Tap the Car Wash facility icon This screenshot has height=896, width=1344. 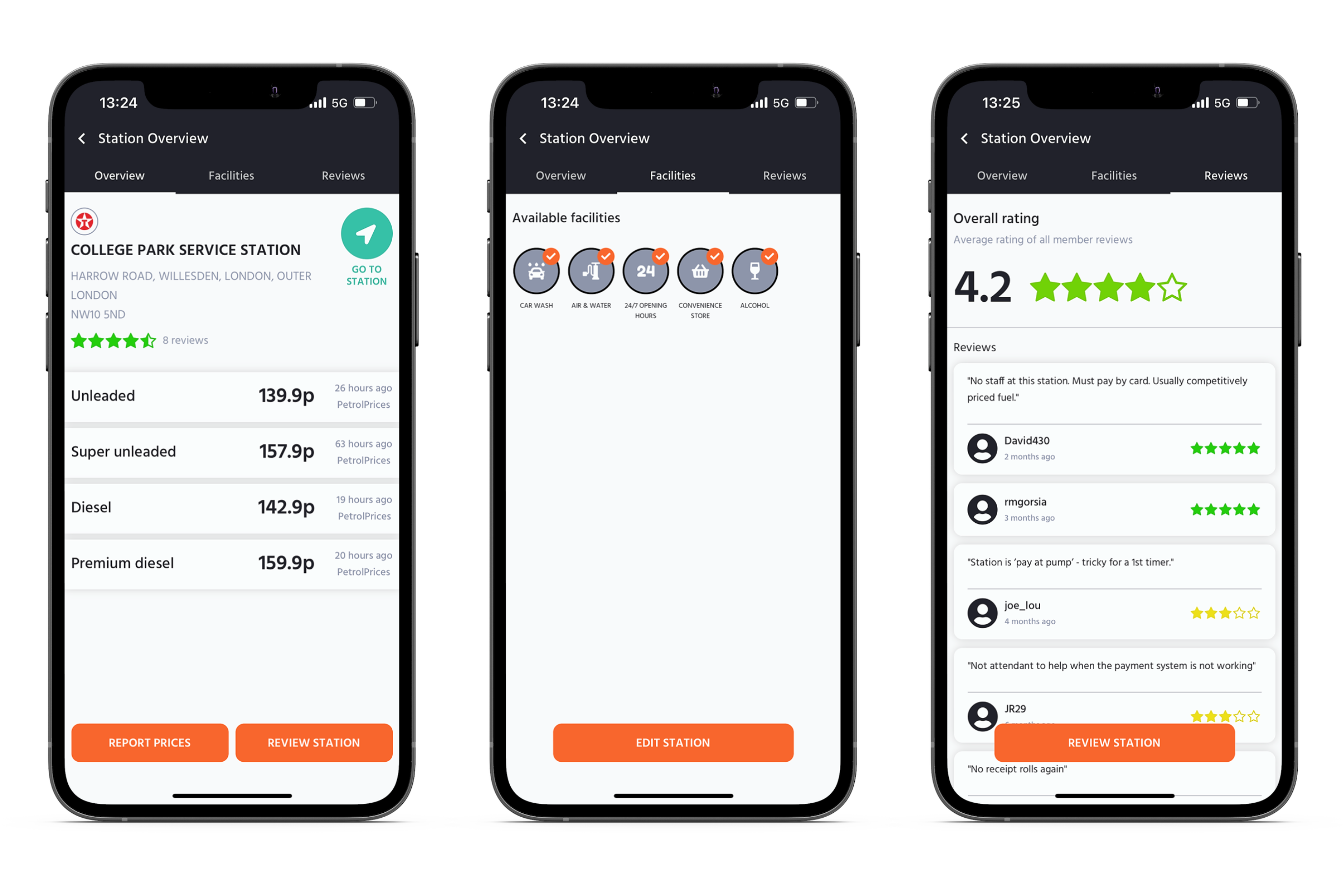(536, 272)
